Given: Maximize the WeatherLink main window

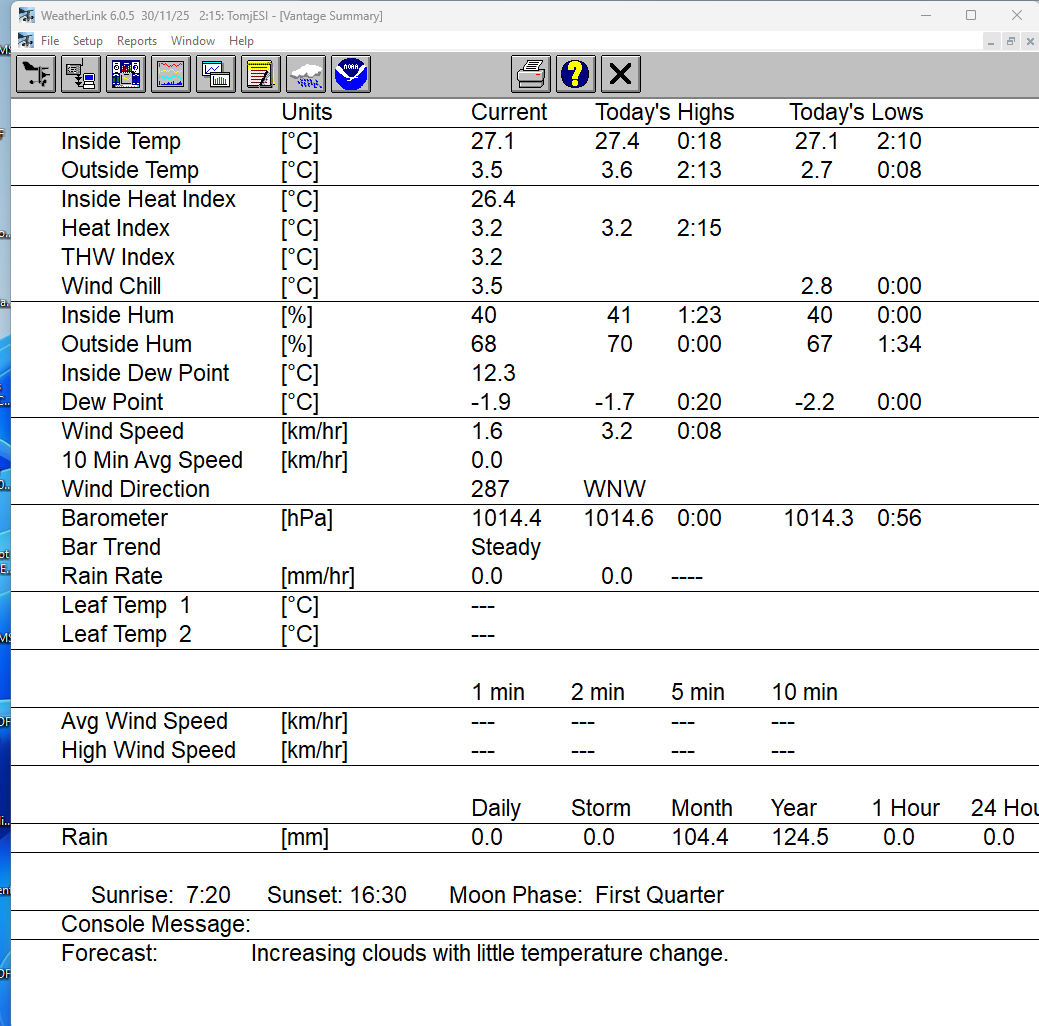Looking at the screenshot, I should click(970, 15).
